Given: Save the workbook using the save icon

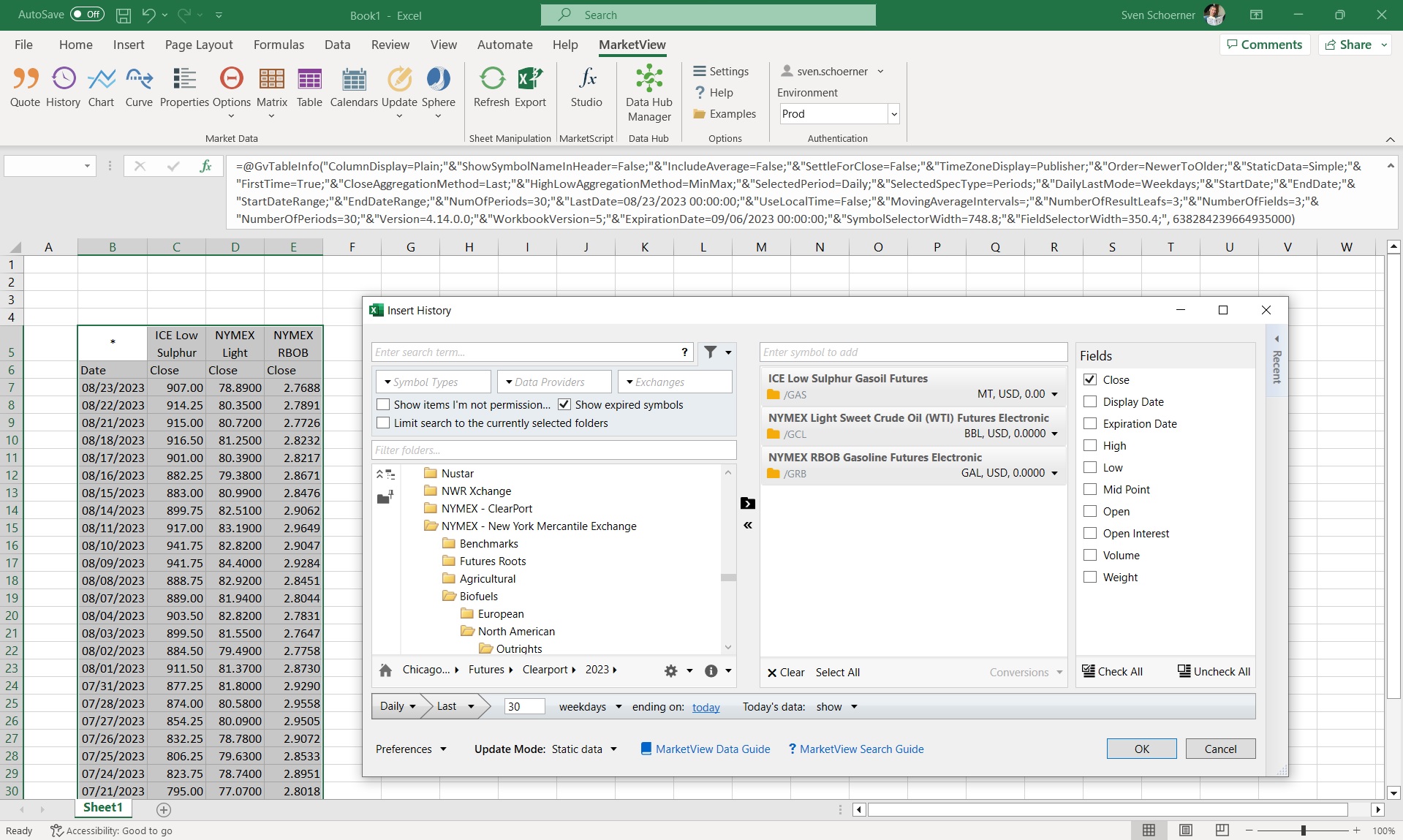Looking at the screenshot, I should pyautogui.click(x=124, y=15).
